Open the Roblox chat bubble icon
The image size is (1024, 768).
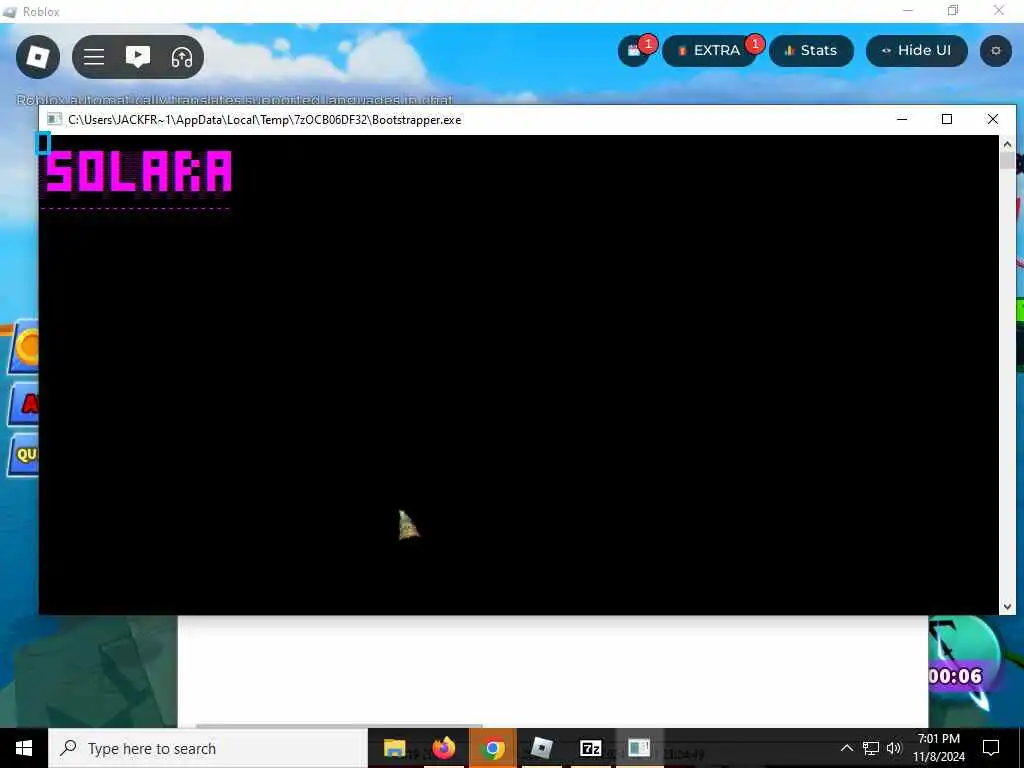pos(138,57)
